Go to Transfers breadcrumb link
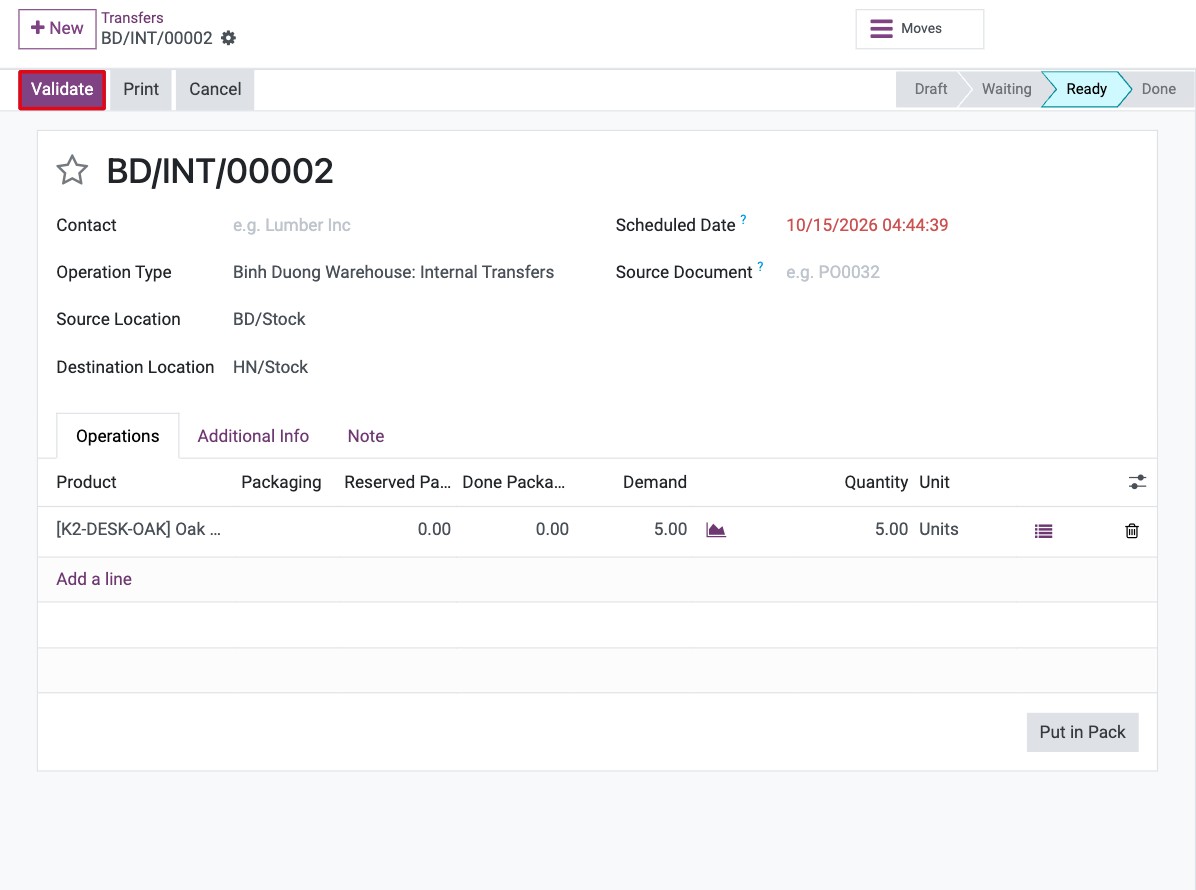This screenshot has width=1196, height=890. 132,18
